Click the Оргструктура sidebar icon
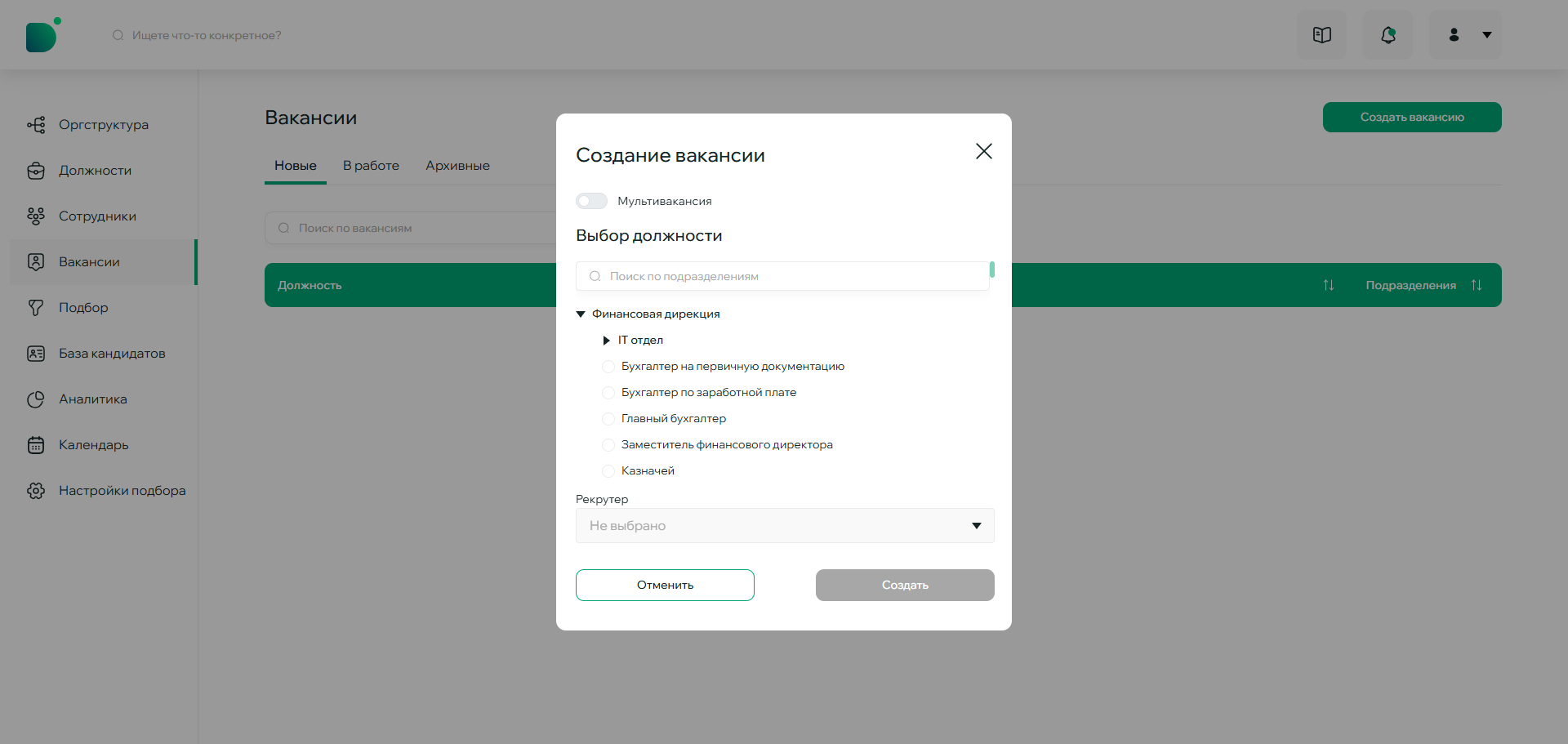The height and width of the screenshot is (744, 1568). coord(36,125)
